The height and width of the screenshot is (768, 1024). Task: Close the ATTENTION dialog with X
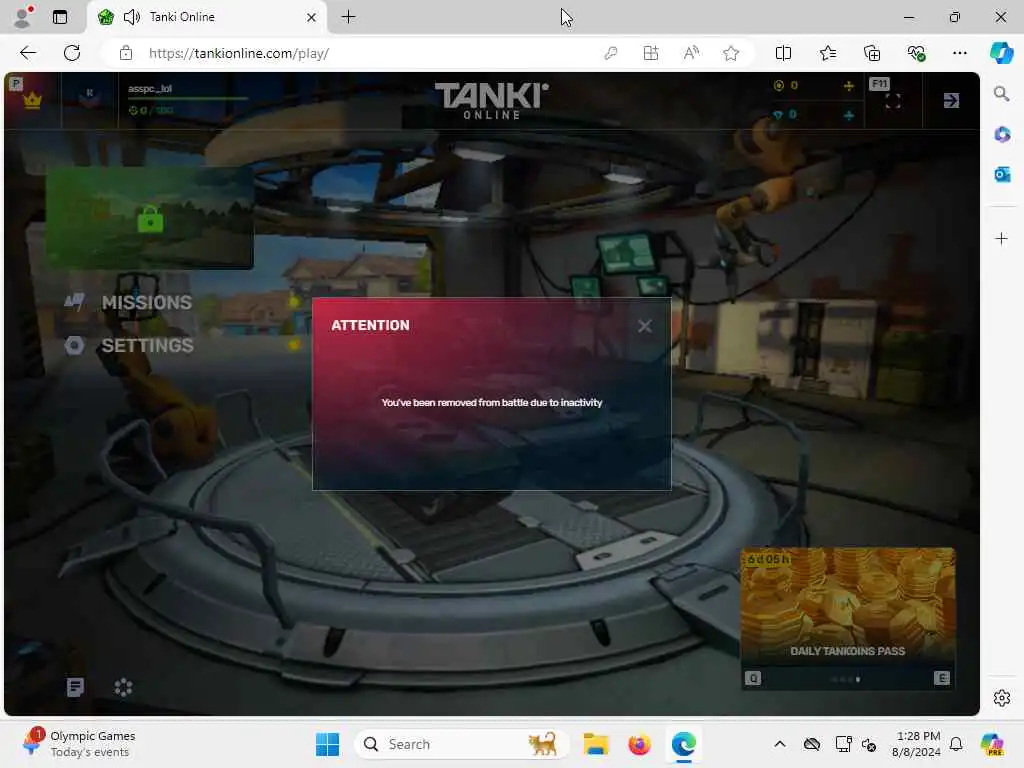pyautogui.click(x=645, y=326)
